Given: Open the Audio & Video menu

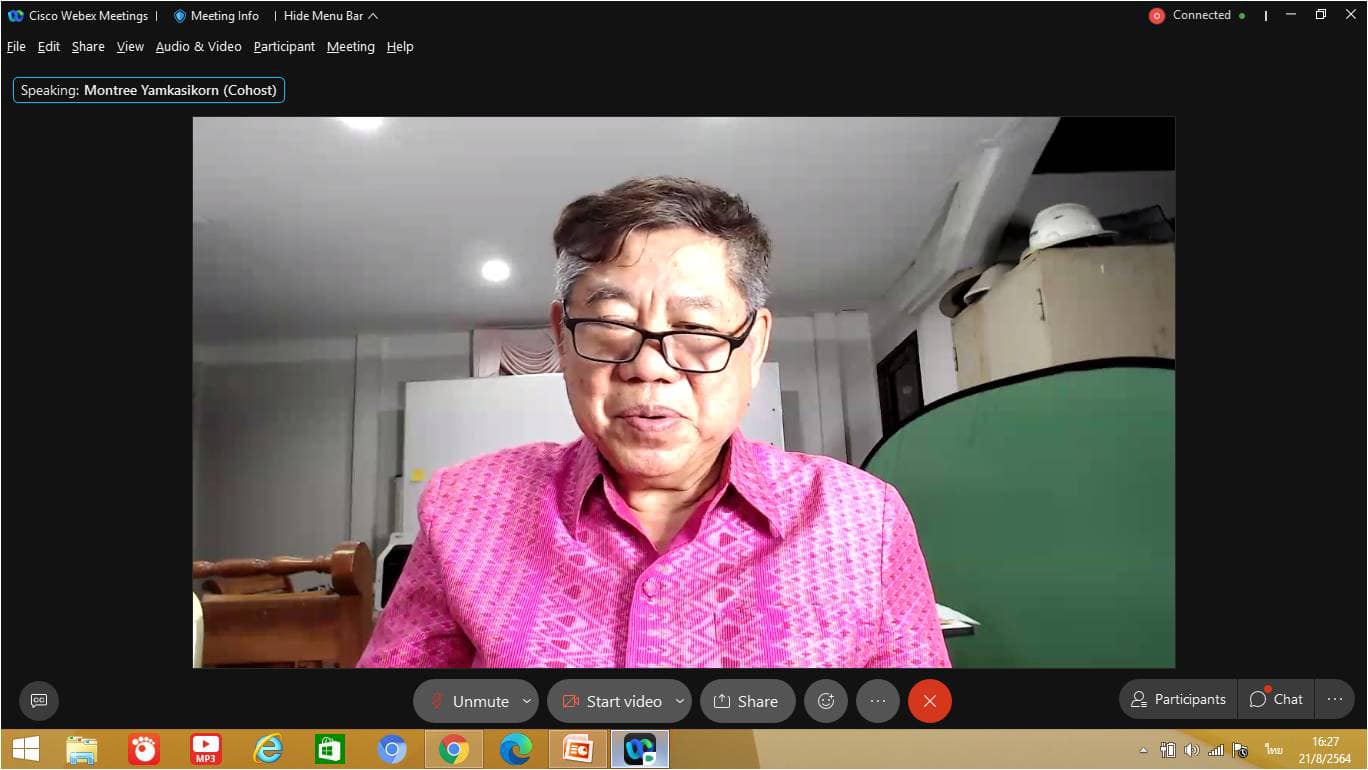Looking at the screenshot, I should point(198,46).
